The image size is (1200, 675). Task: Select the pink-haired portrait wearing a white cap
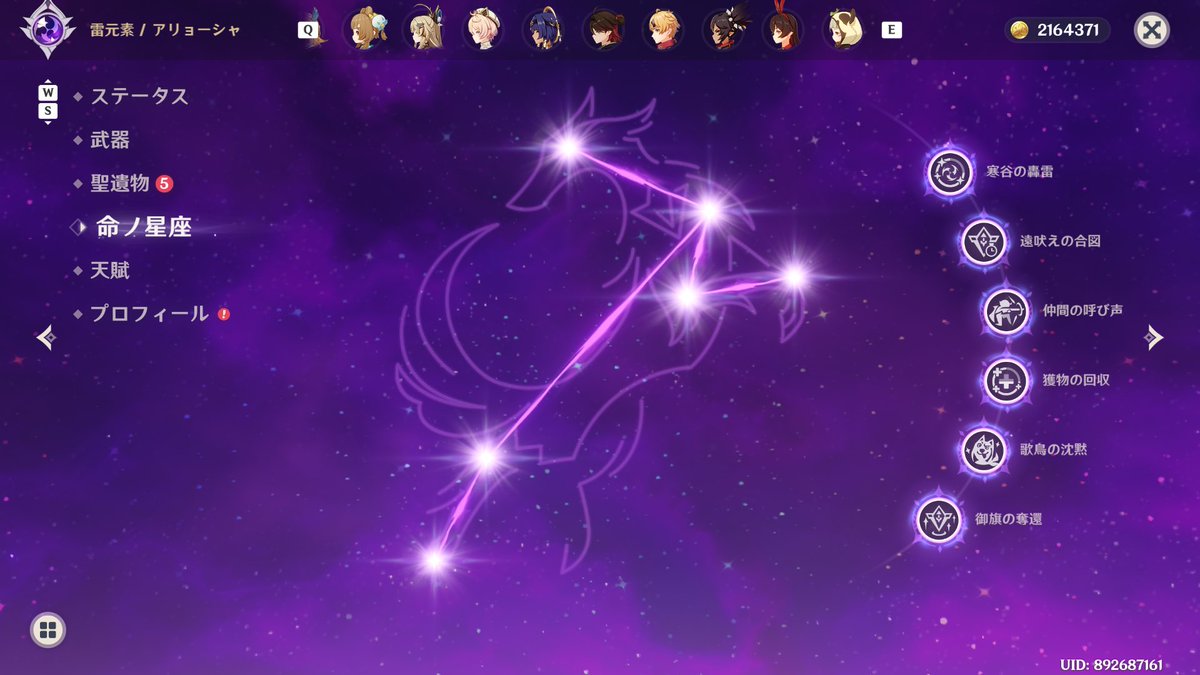(x=484, y=30)
